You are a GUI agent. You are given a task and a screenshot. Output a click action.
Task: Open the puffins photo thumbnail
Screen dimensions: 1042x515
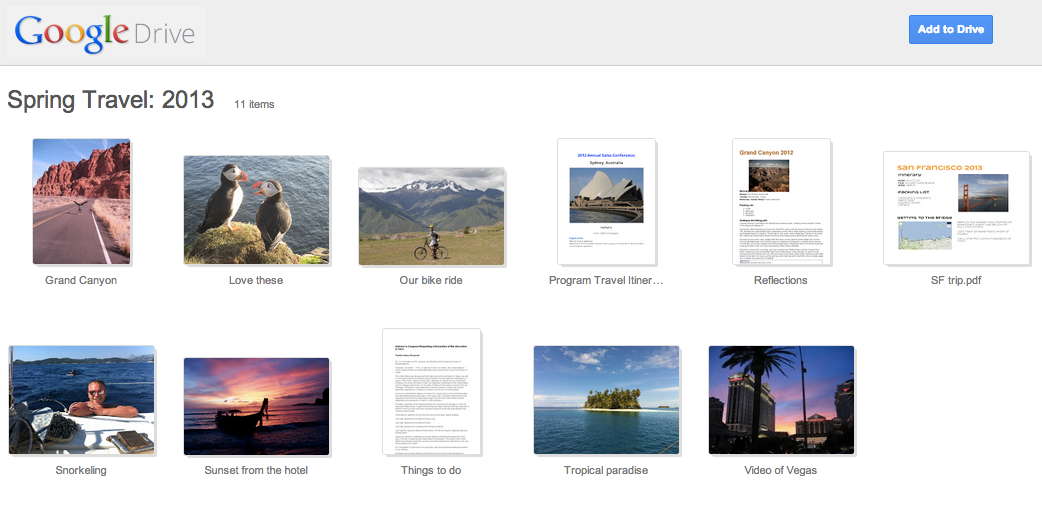pyautogui.click(x=256, y=210)
